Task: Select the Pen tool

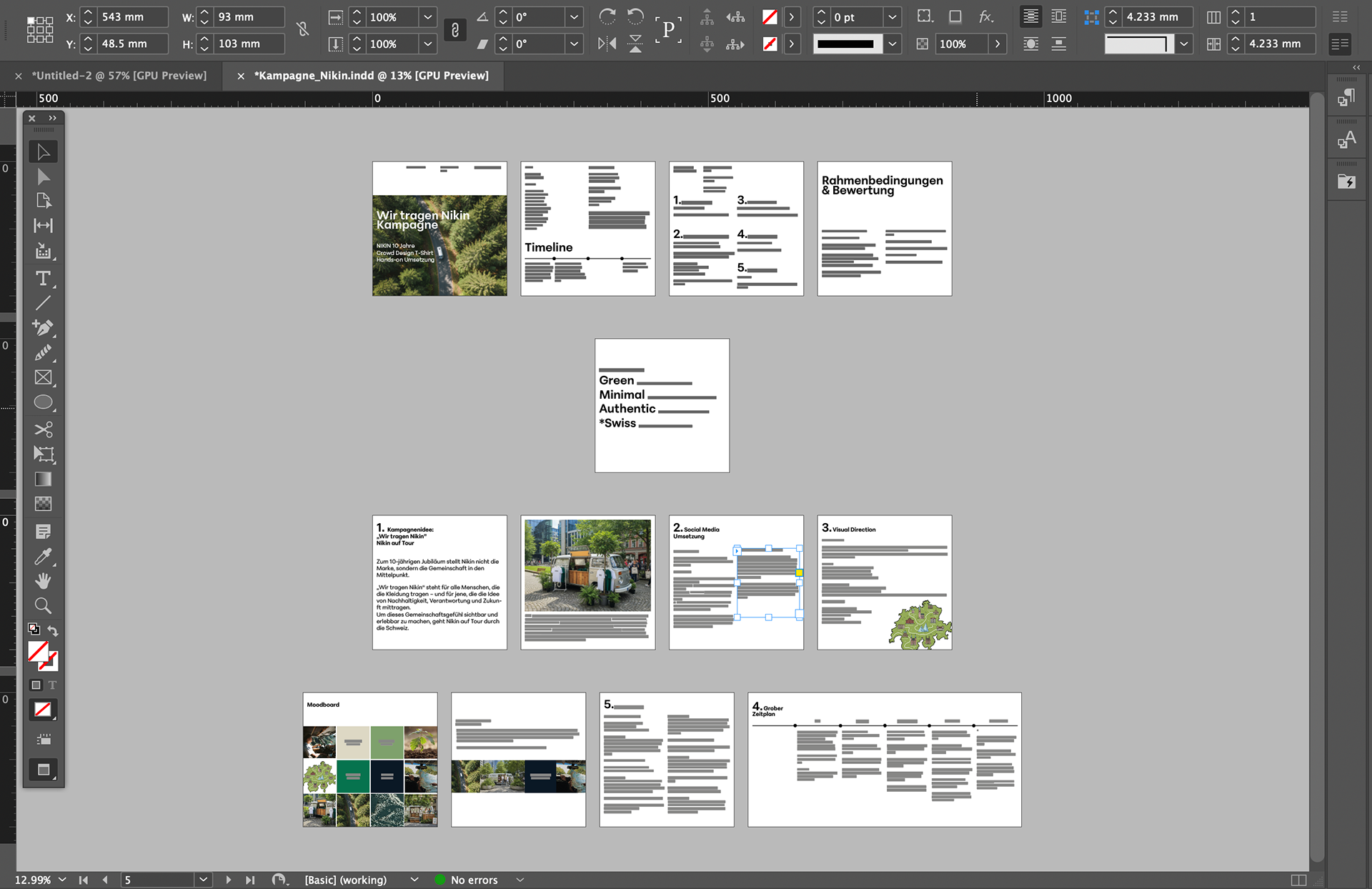Action: pos(43,327)
